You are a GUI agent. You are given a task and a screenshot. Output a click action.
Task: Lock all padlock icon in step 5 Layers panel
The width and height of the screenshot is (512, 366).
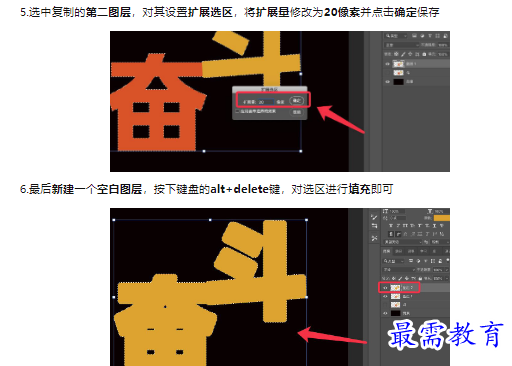click(424, 54)
